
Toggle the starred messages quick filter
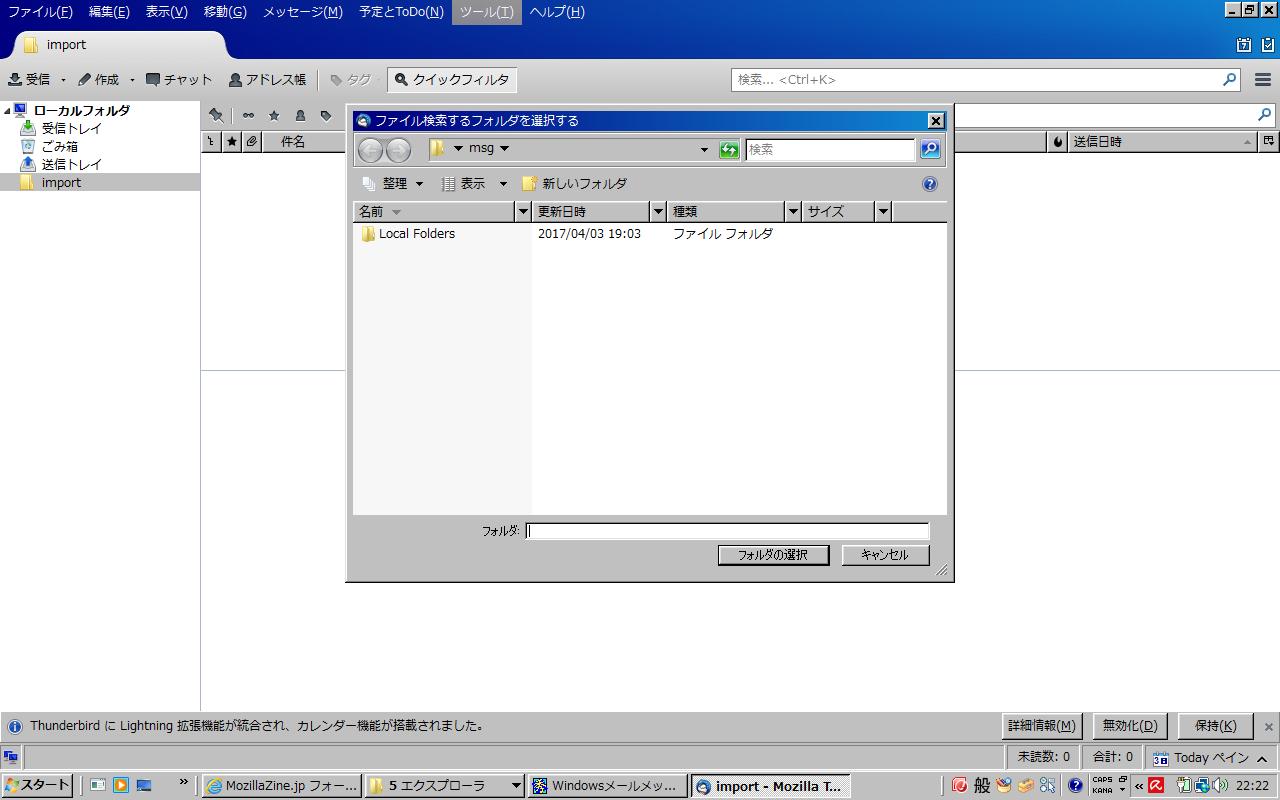point(274,115)
